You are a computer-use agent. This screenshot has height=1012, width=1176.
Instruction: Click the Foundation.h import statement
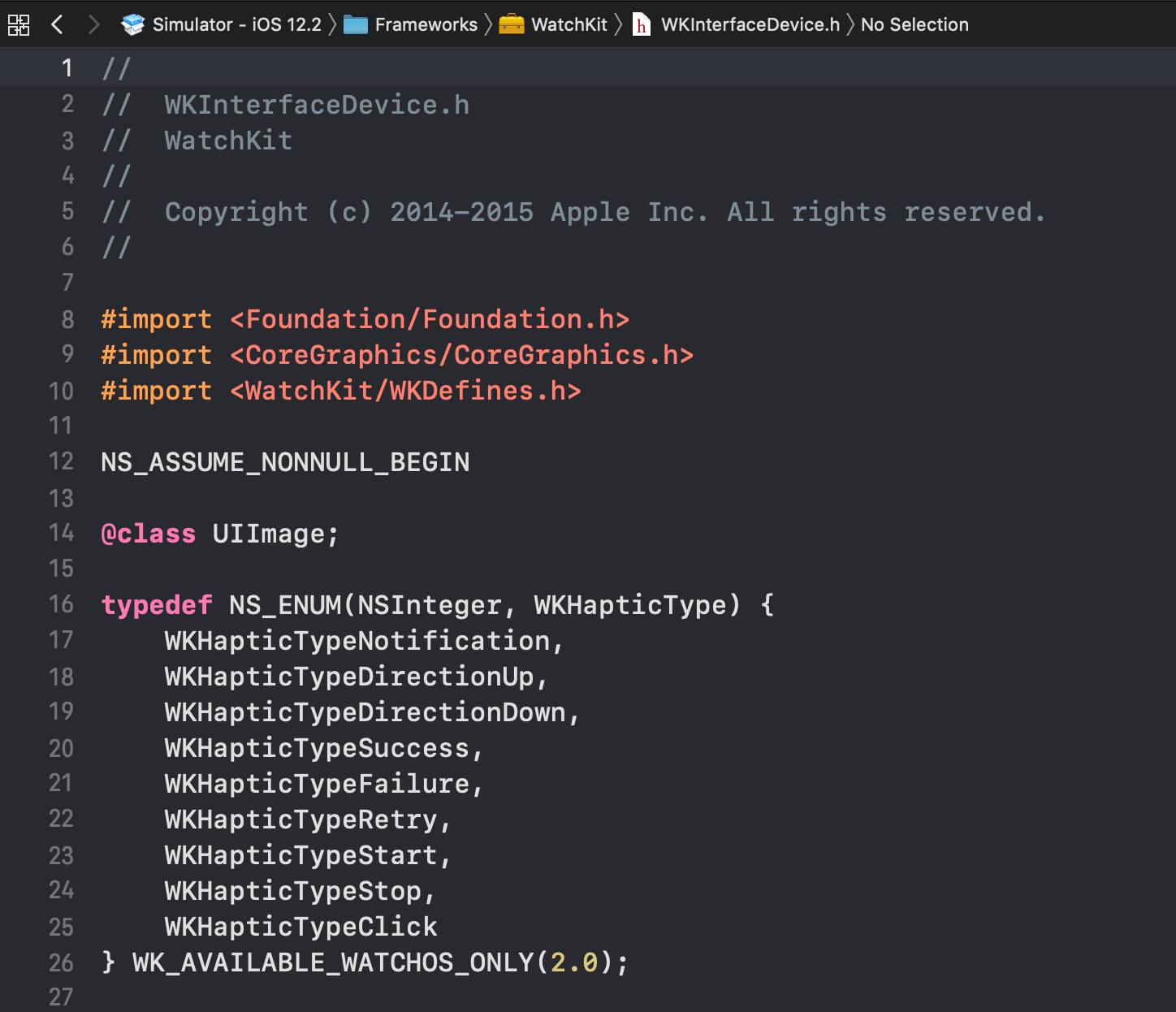click(x=364, y=319)
